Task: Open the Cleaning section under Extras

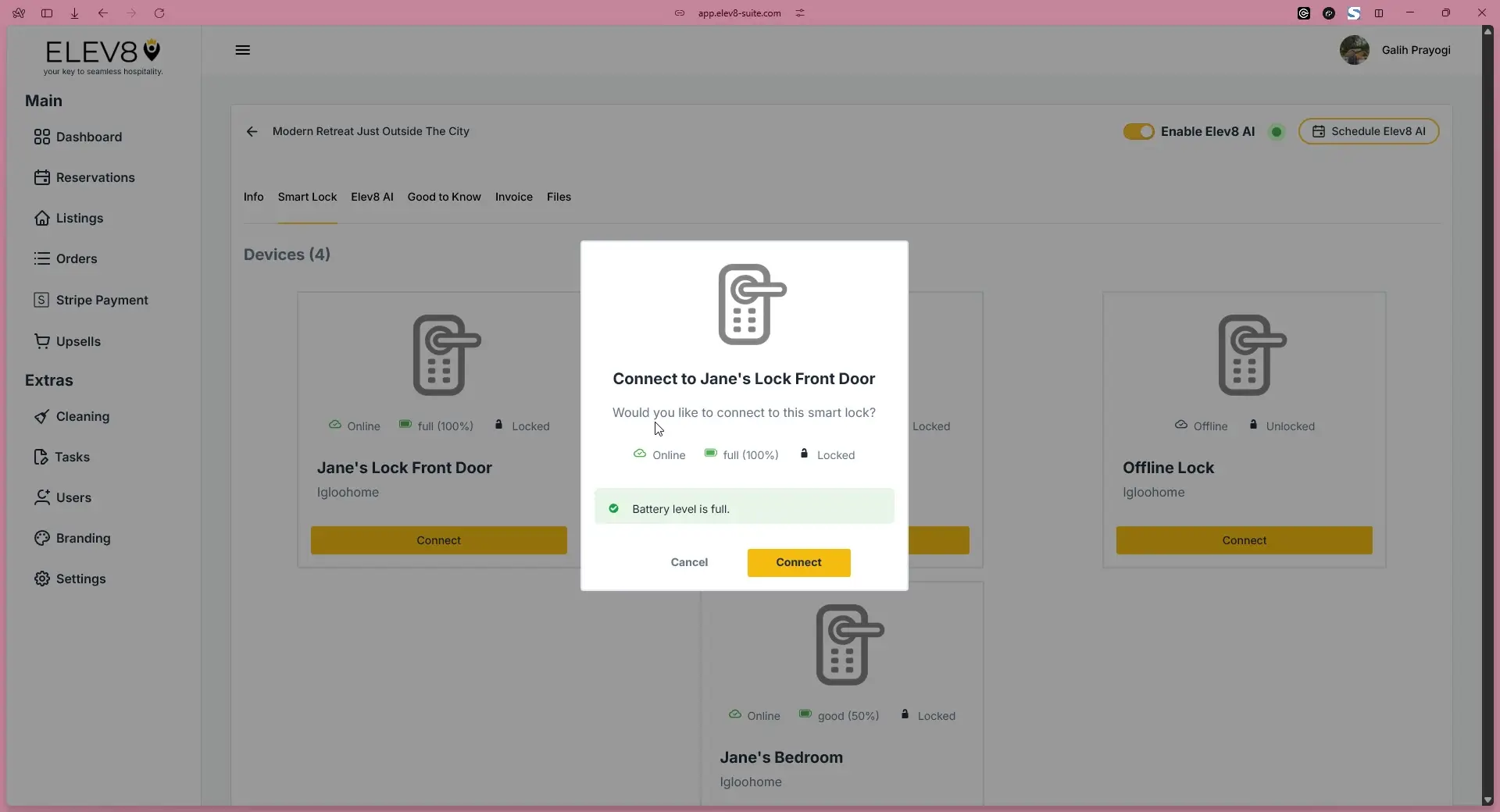Action: 82,417
